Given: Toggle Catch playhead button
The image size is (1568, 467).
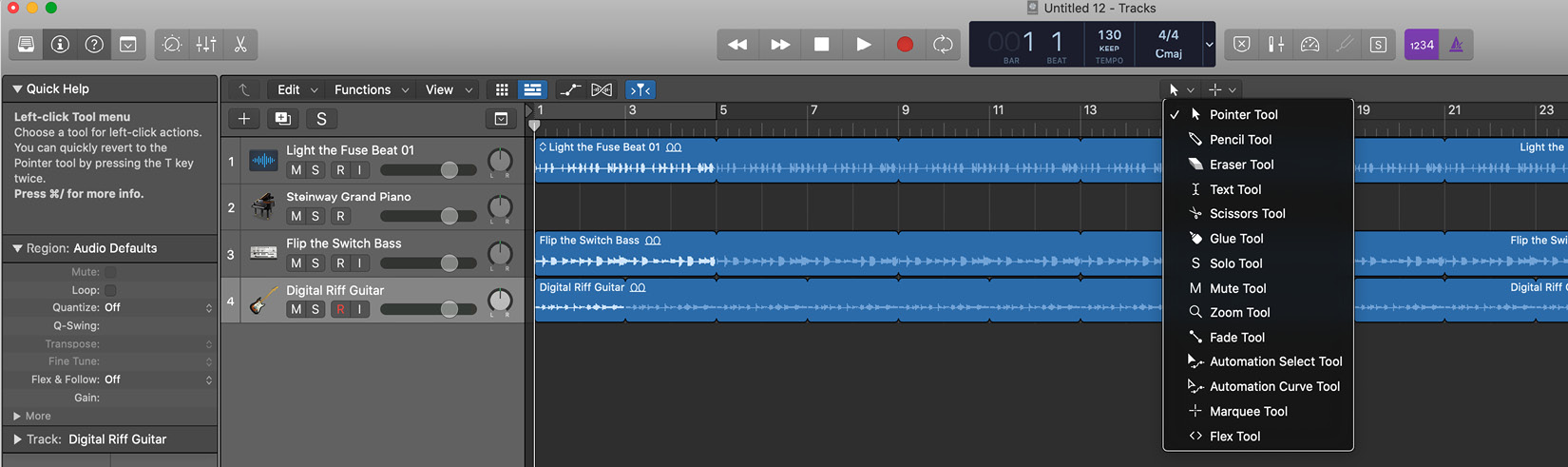Looking at the screenshot, I should [641, 89].
